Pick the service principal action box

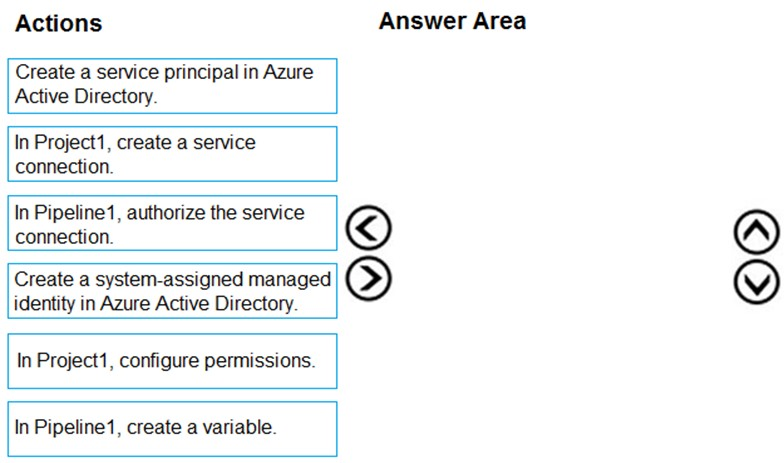(x=172, y=86)
